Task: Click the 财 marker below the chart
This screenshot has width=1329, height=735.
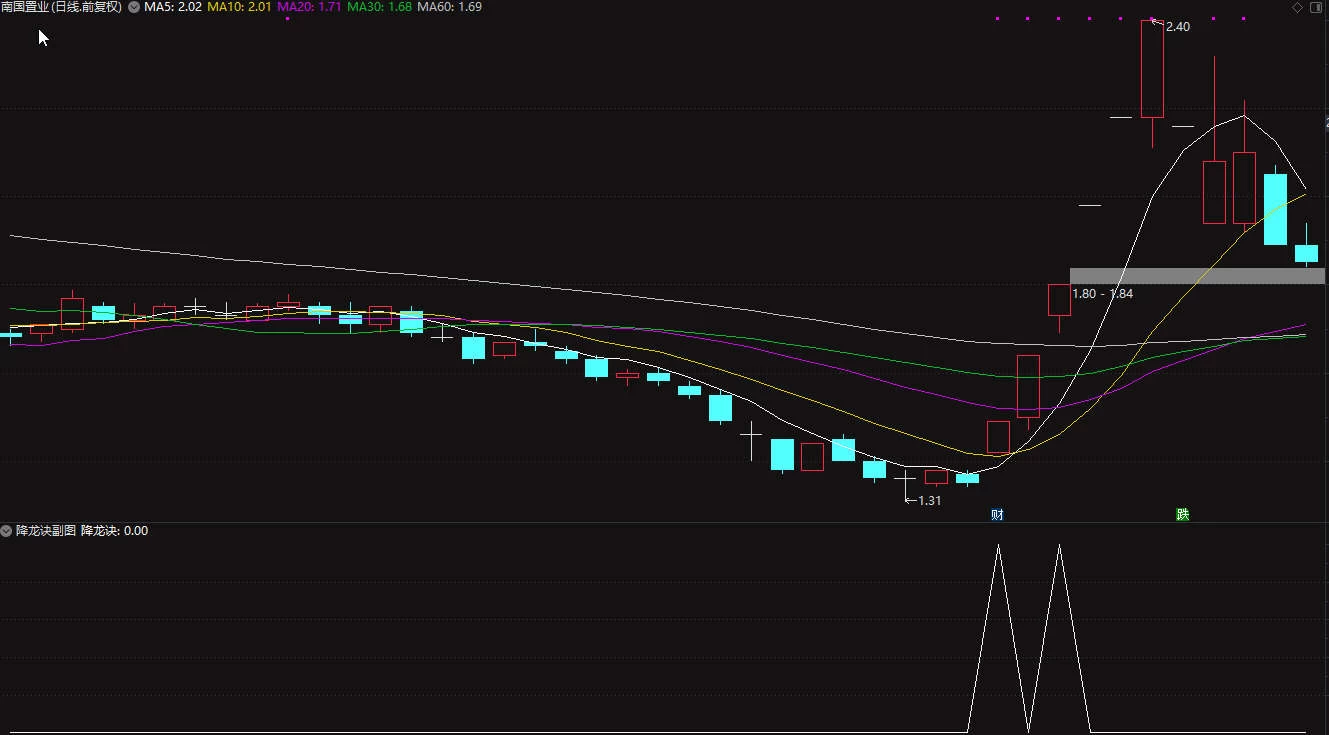Action: point(997,515)
